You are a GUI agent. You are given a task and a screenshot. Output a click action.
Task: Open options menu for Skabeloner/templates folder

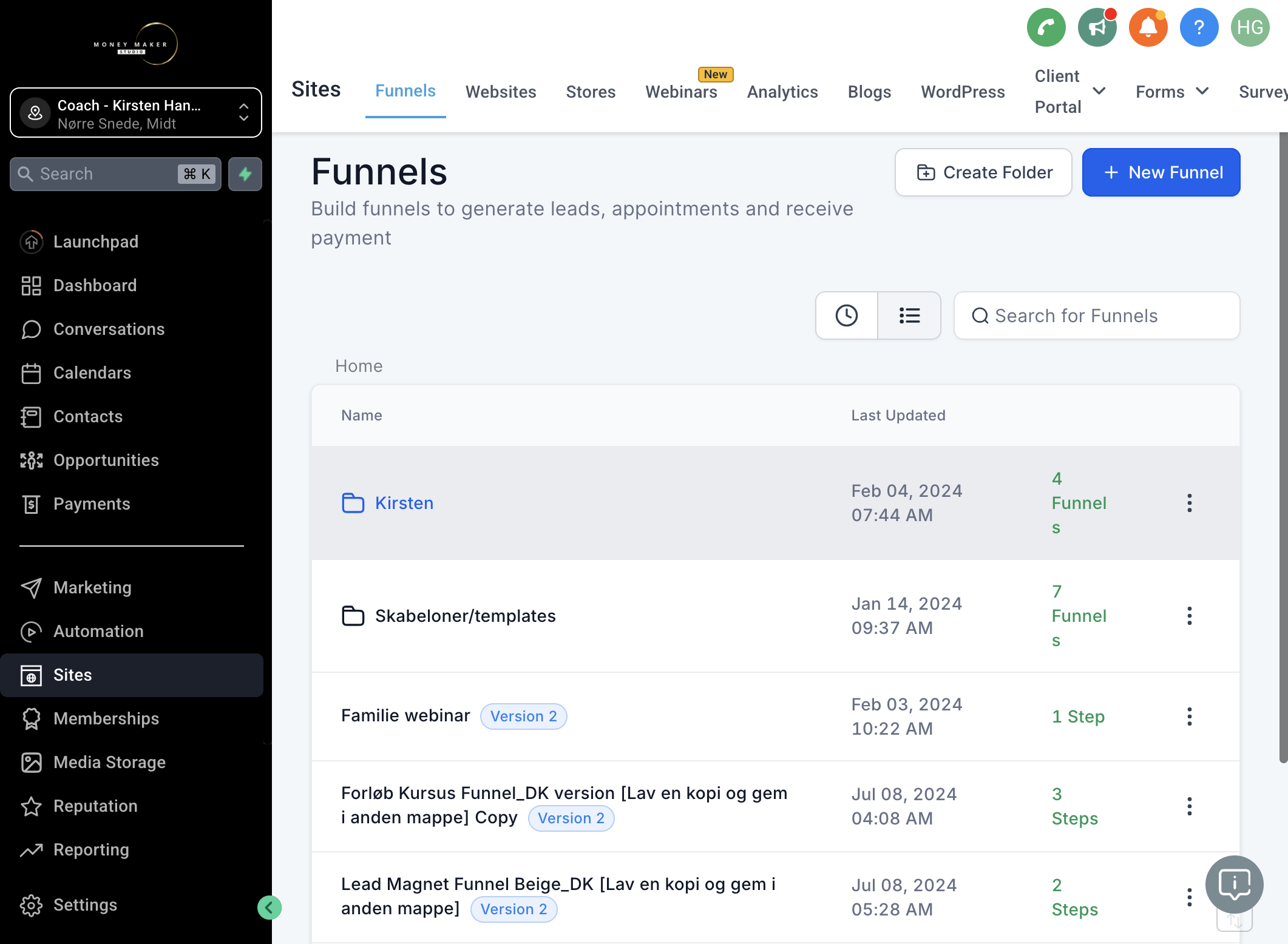(1189, 616)
